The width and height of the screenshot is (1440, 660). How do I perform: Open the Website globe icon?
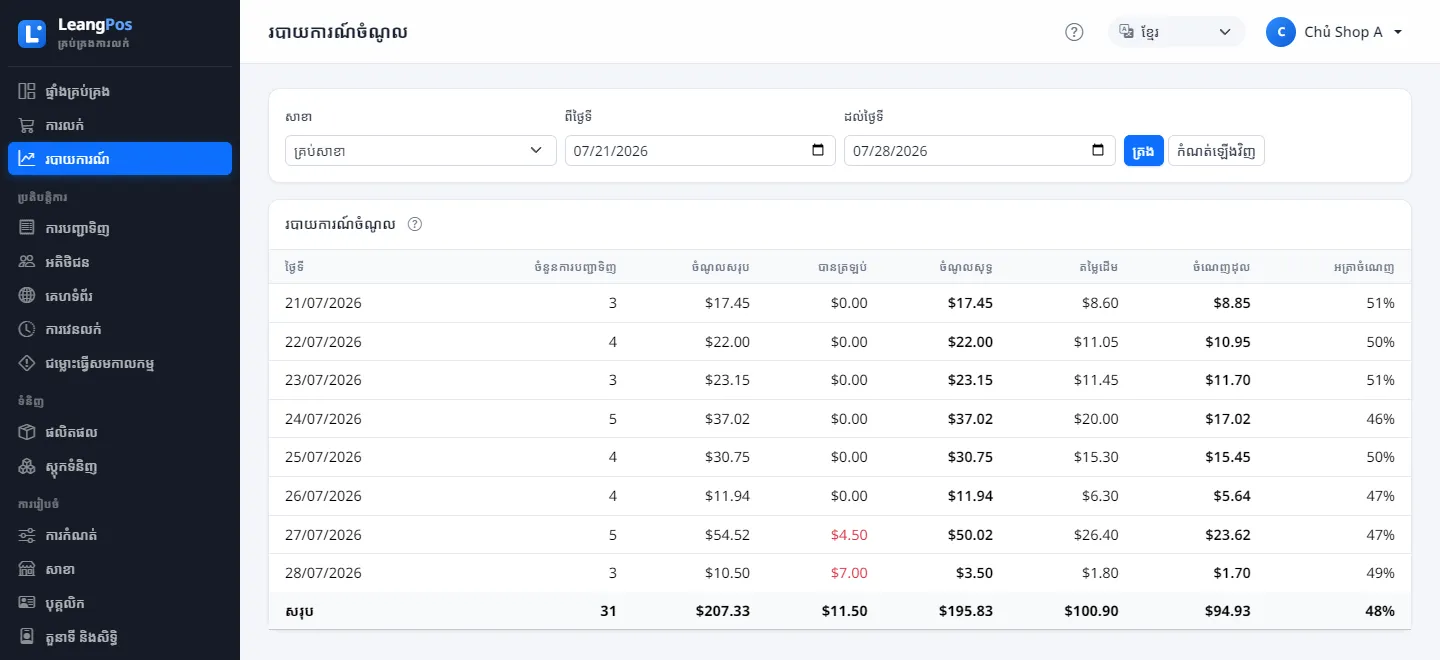[x=27, y=296]
